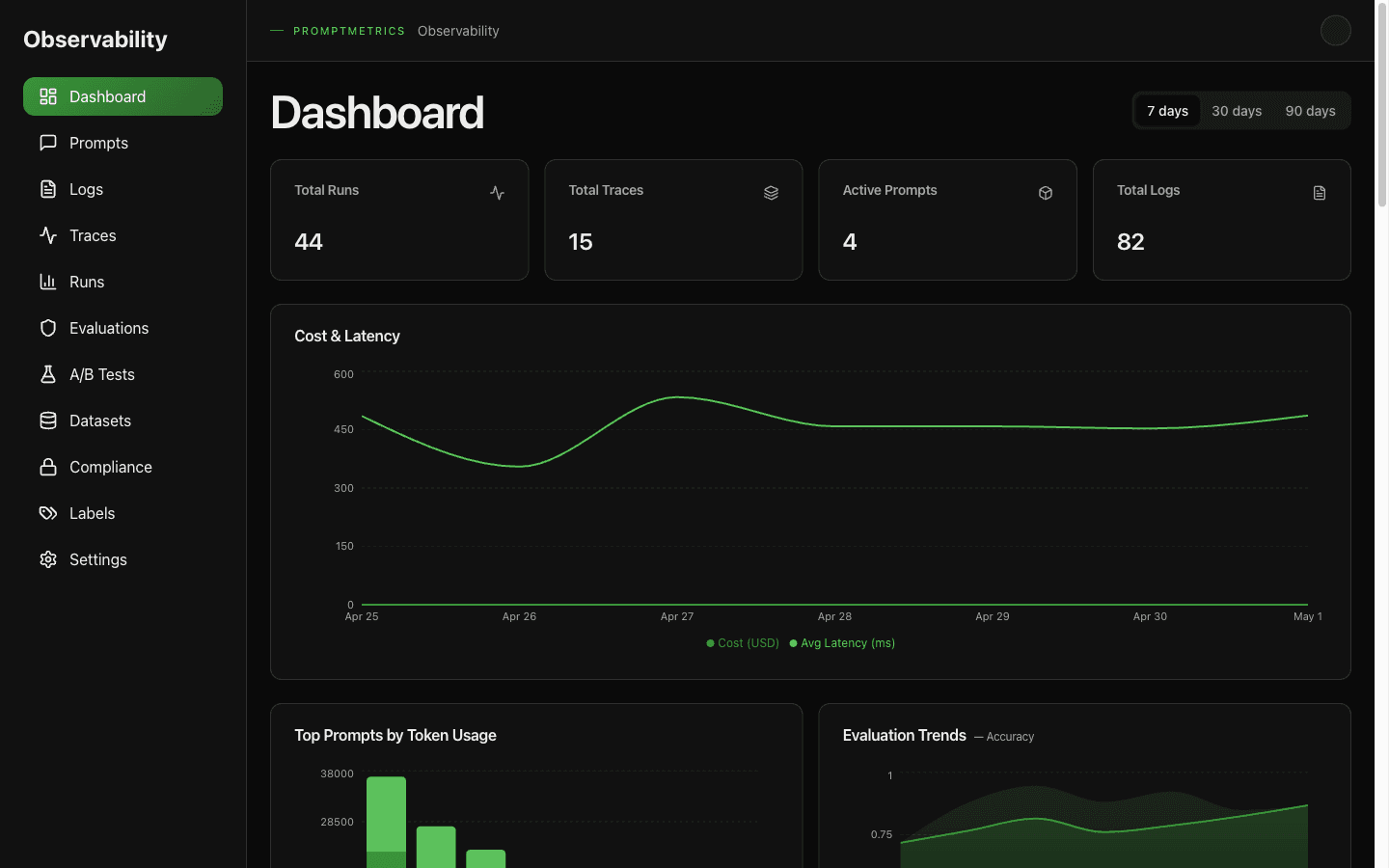The width and height of the screenshot is (1389, 868).
Task: Click the A/B Tests flask icon
Action: point(48,374)
